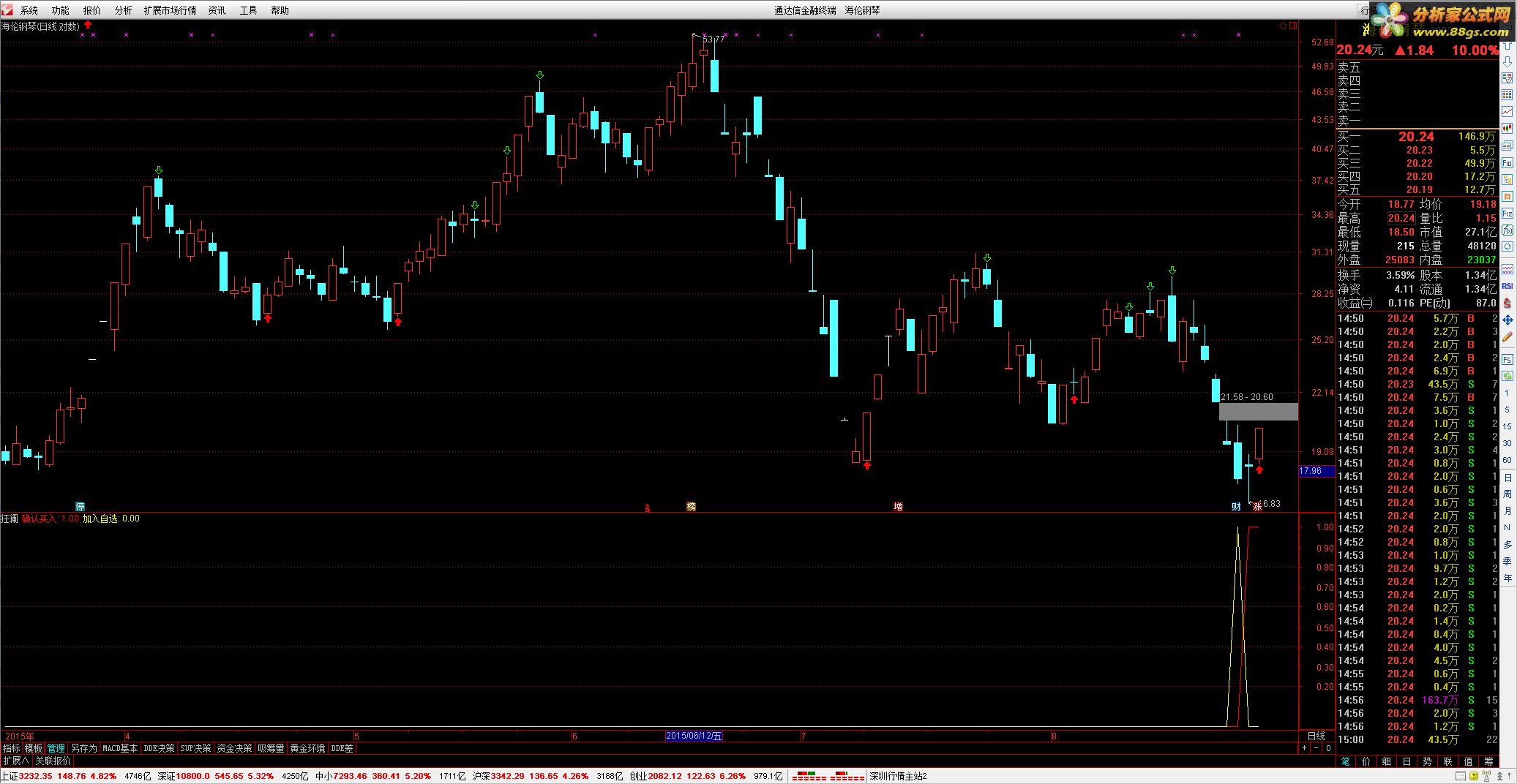This screenshot has height=784, width=1517.
Task: Switch to the DDE决策 indicator tab
Action: tap(160, 748)
